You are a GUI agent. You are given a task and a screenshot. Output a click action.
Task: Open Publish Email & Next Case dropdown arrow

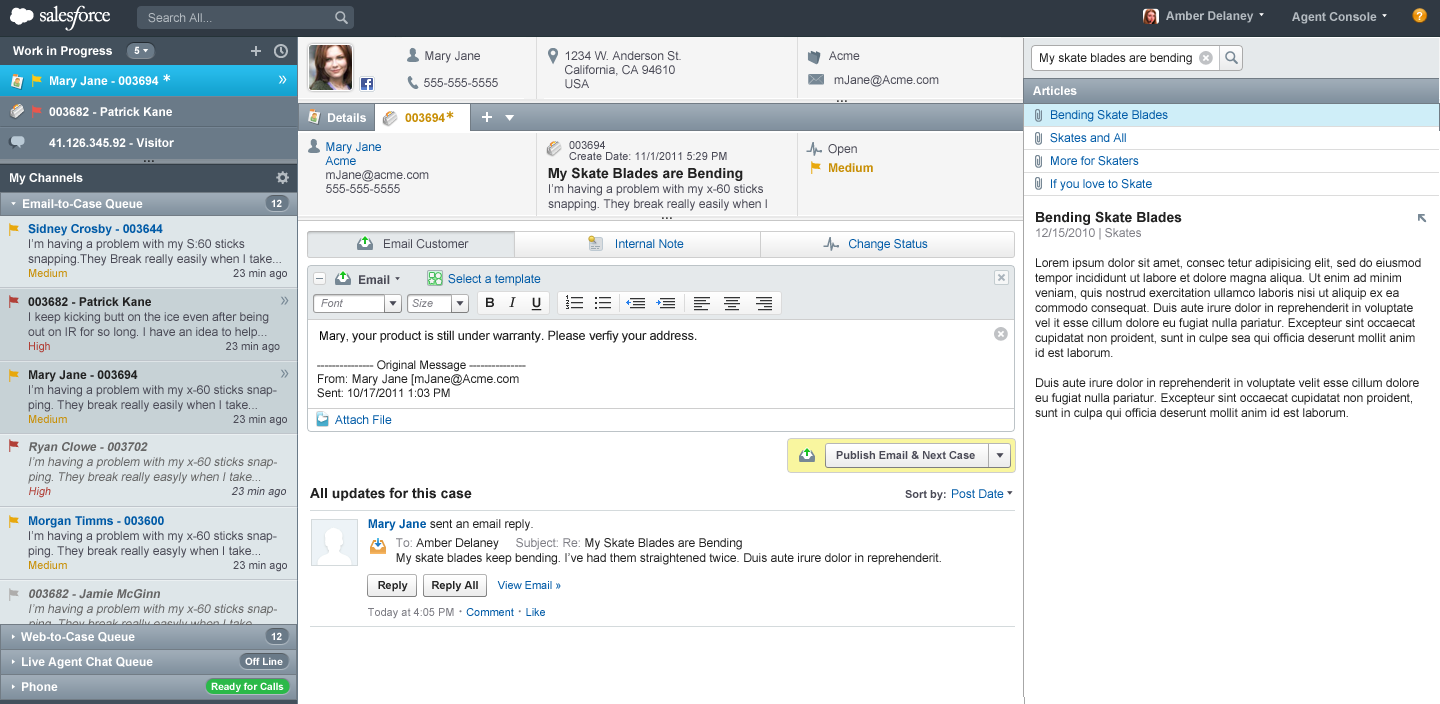click(1000, 455)
